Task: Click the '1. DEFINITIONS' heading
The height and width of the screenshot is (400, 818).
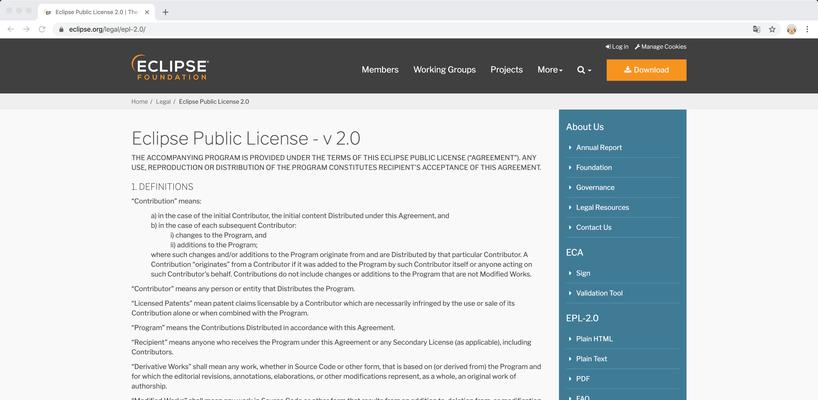Action: click(162, 187)
